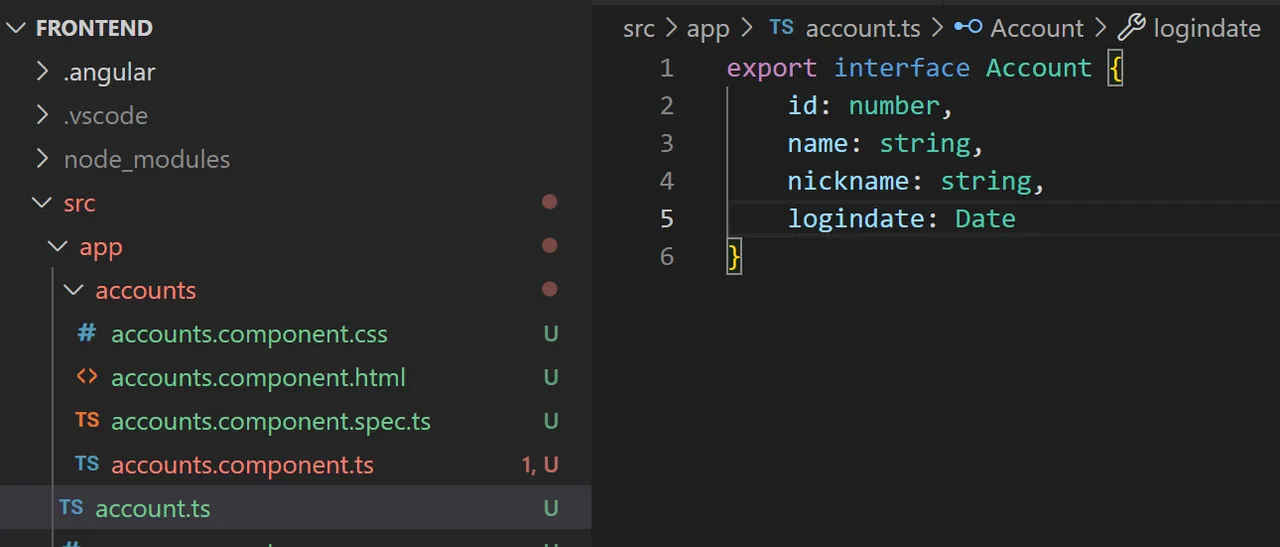1280x547 pixels.
Task: Click the modified dot on app folder
Action: [549, 246]
